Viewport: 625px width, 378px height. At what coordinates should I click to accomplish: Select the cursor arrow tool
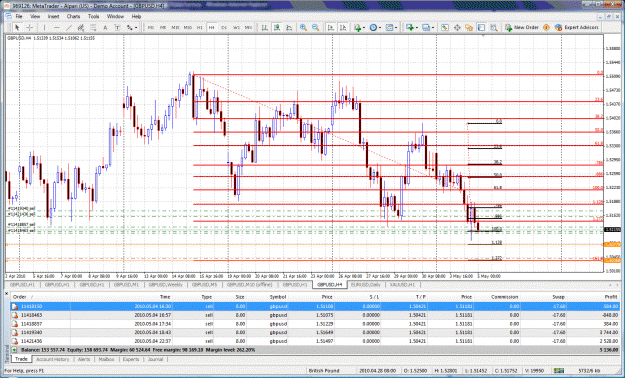pyautogui.click(x=17, y=28)
